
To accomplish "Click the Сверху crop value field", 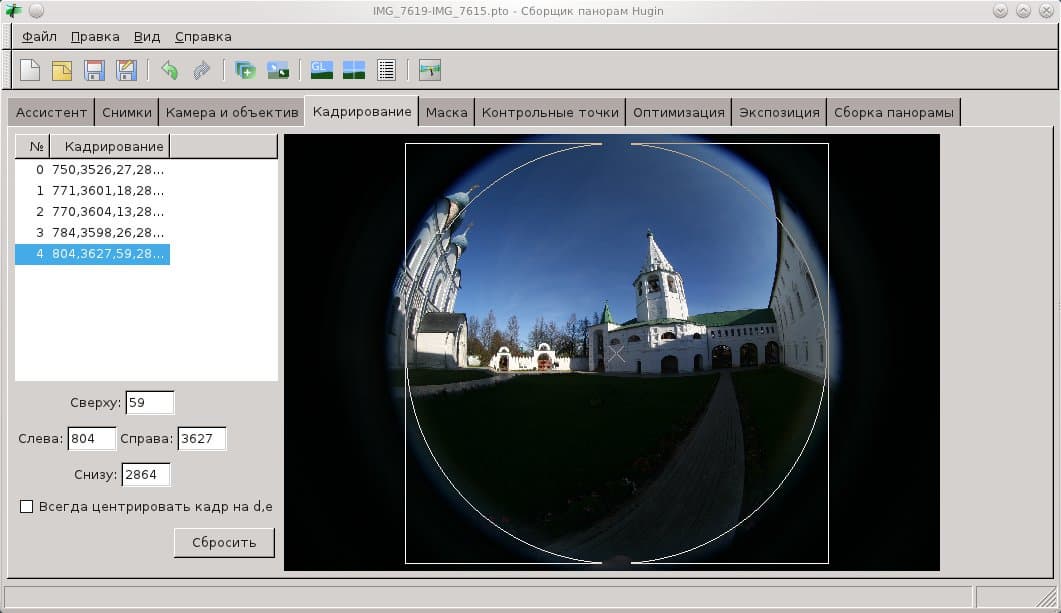I will point(149,403).
